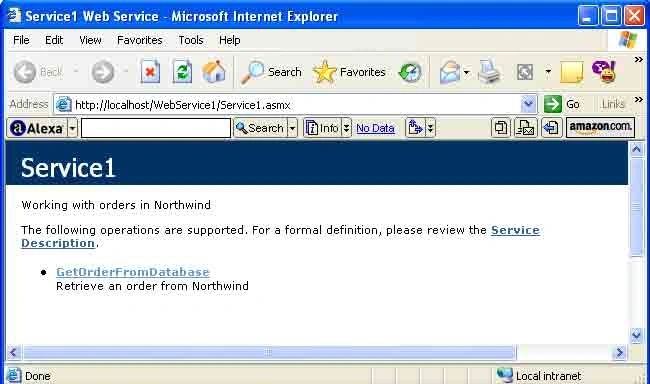The height and width of the screenshot is (384, 650).
Task: Click the Alexa toolbar logo button
Action: tap(37, 128)
